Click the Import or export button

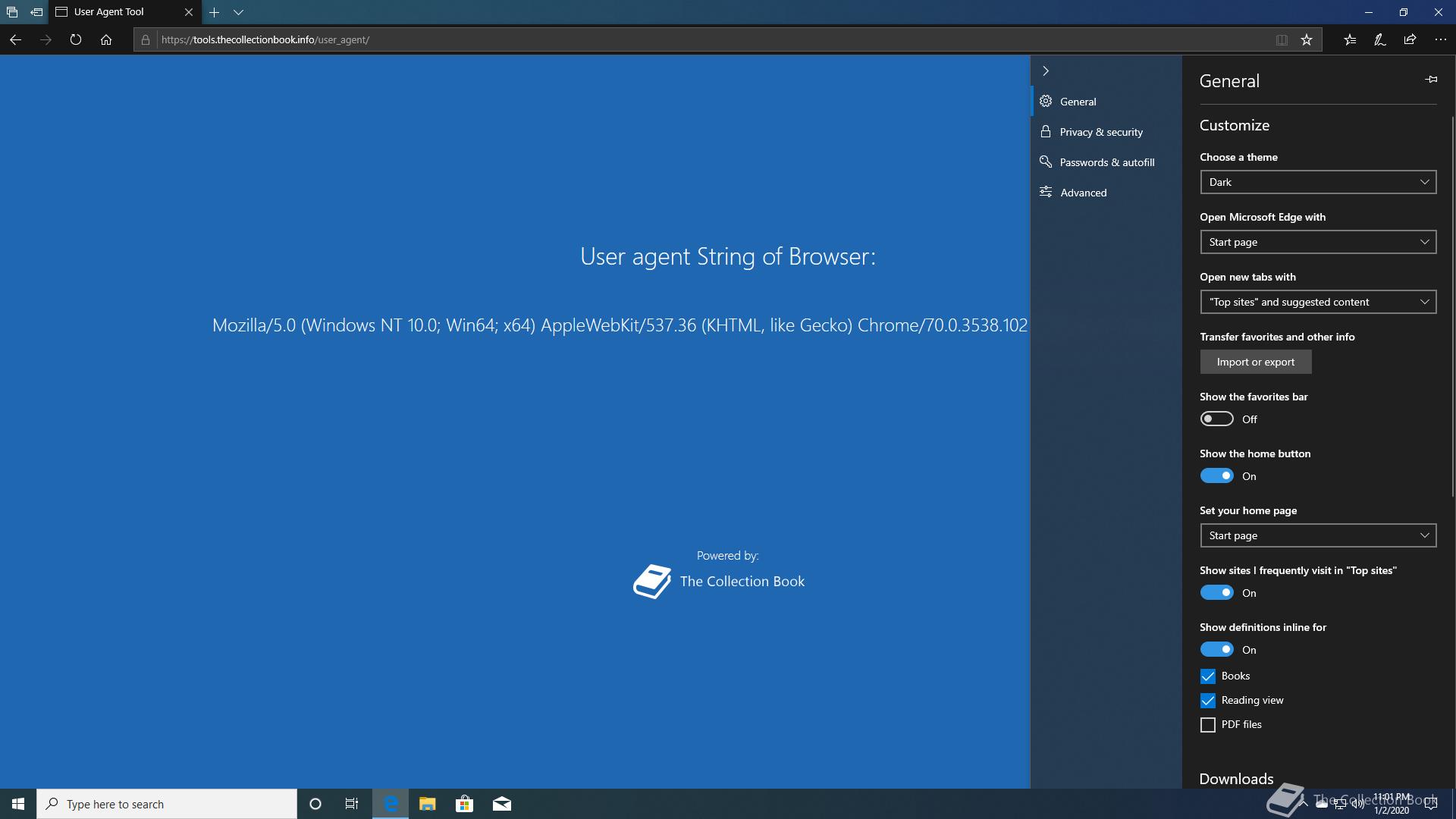[x=1255, y=362]
